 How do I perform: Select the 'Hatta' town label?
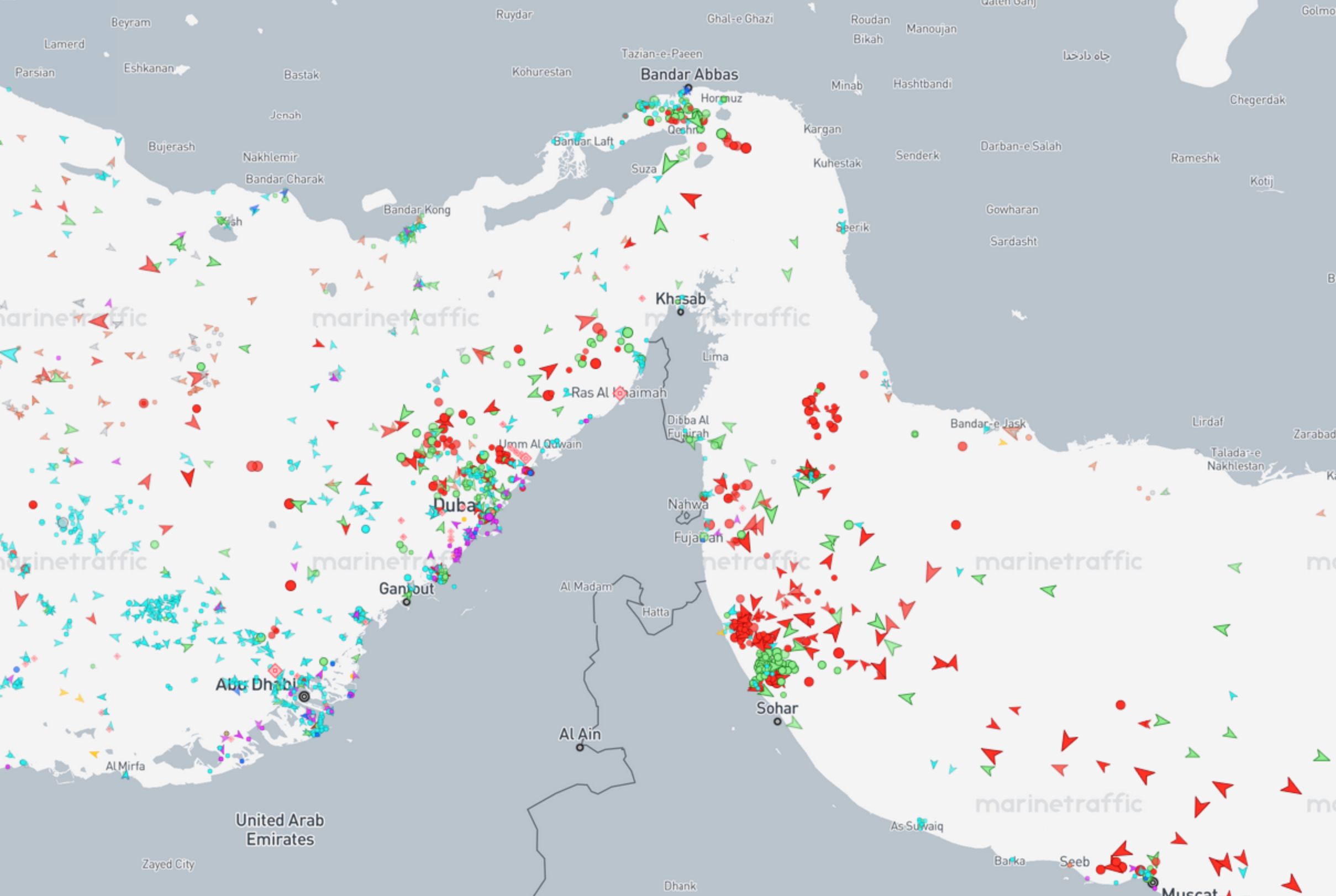click(x=655, y=612)
